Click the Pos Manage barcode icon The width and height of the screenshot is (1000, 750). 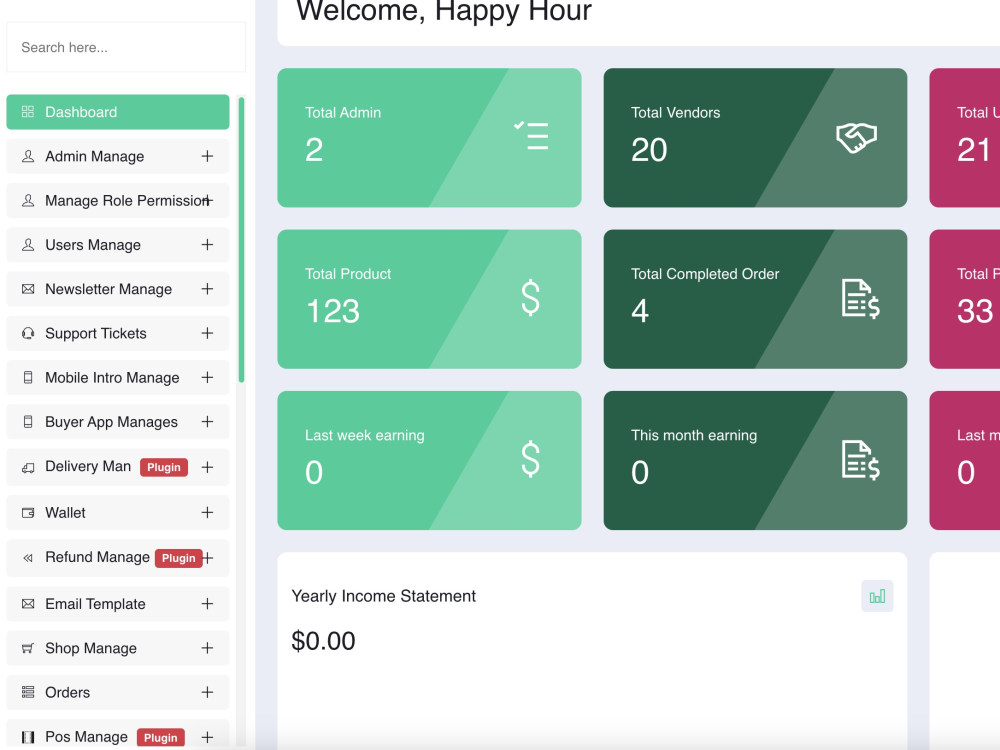point(27,737)
